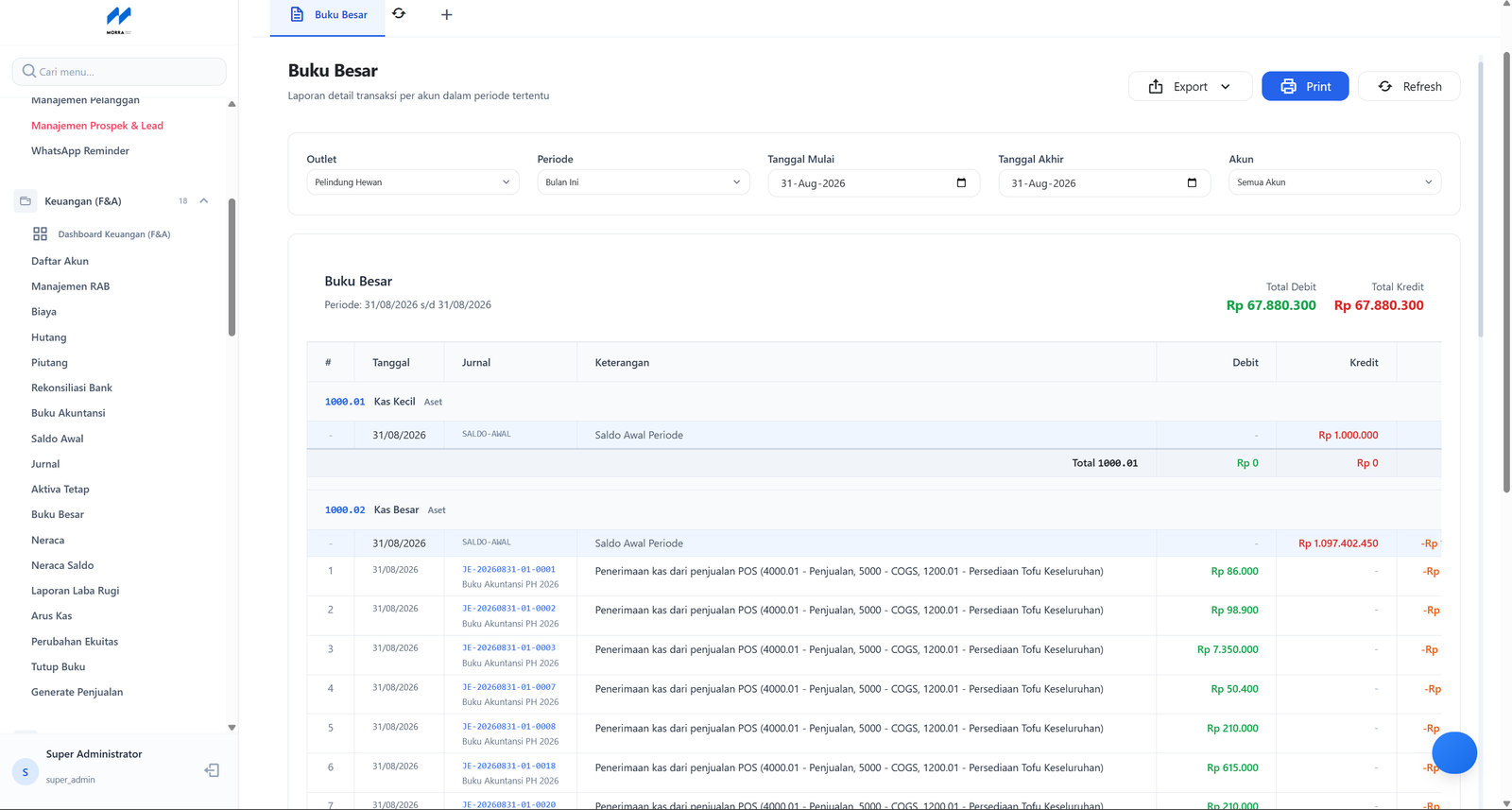Open WhatsApp Reminder menu item
Image resolution: width=1512 pixels, height=810 pixels.
click(x=80, y=150)
